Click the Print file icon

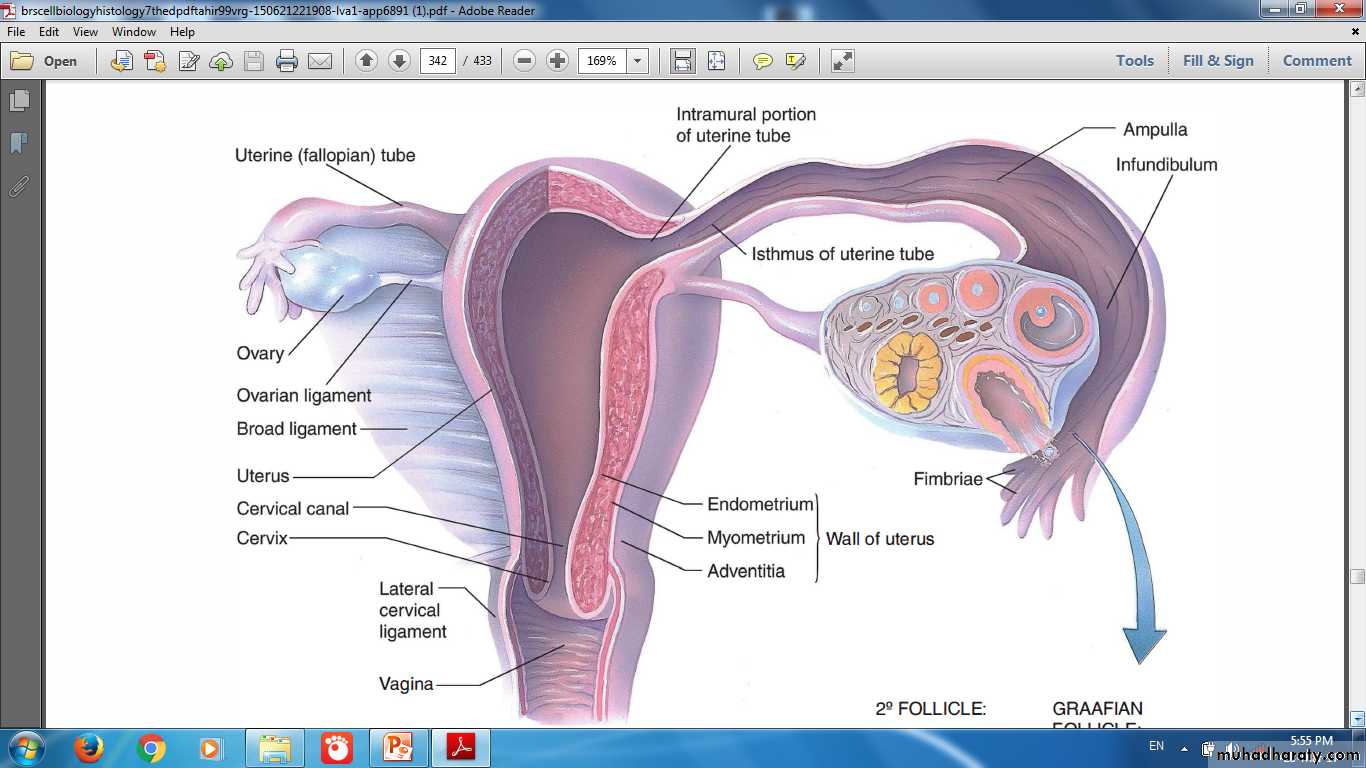287,61
